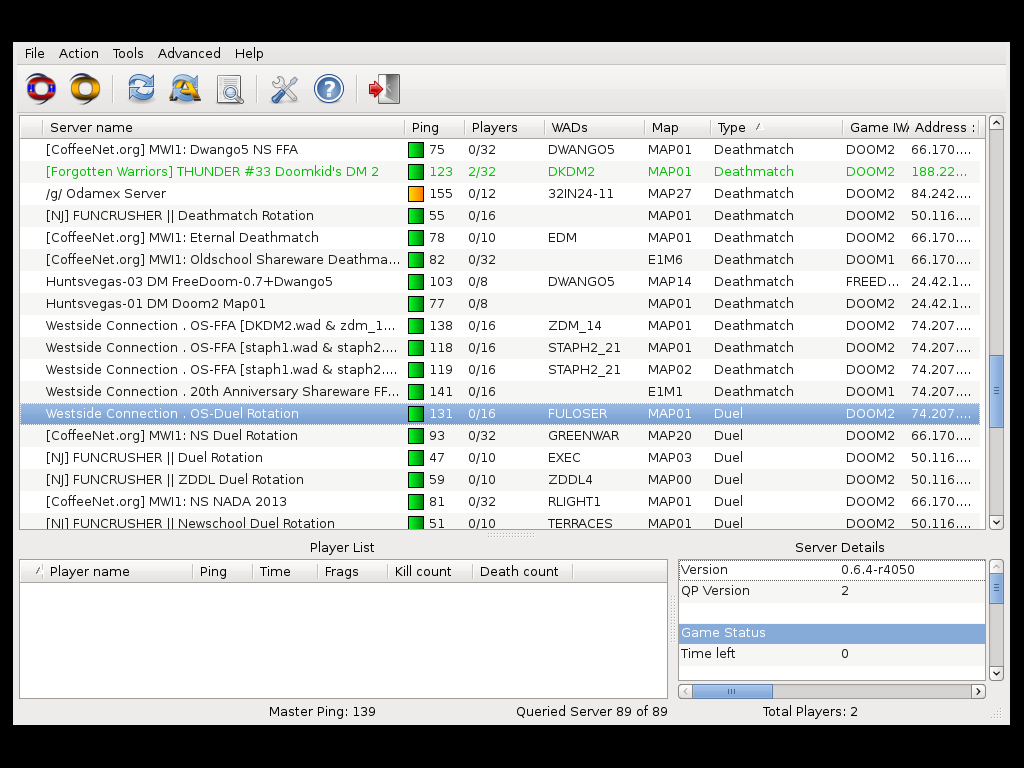Screen dimensions: 1024x768
Task: Click the blue question mark About icon
Action: pyautogui.click(x=329, y=89)
